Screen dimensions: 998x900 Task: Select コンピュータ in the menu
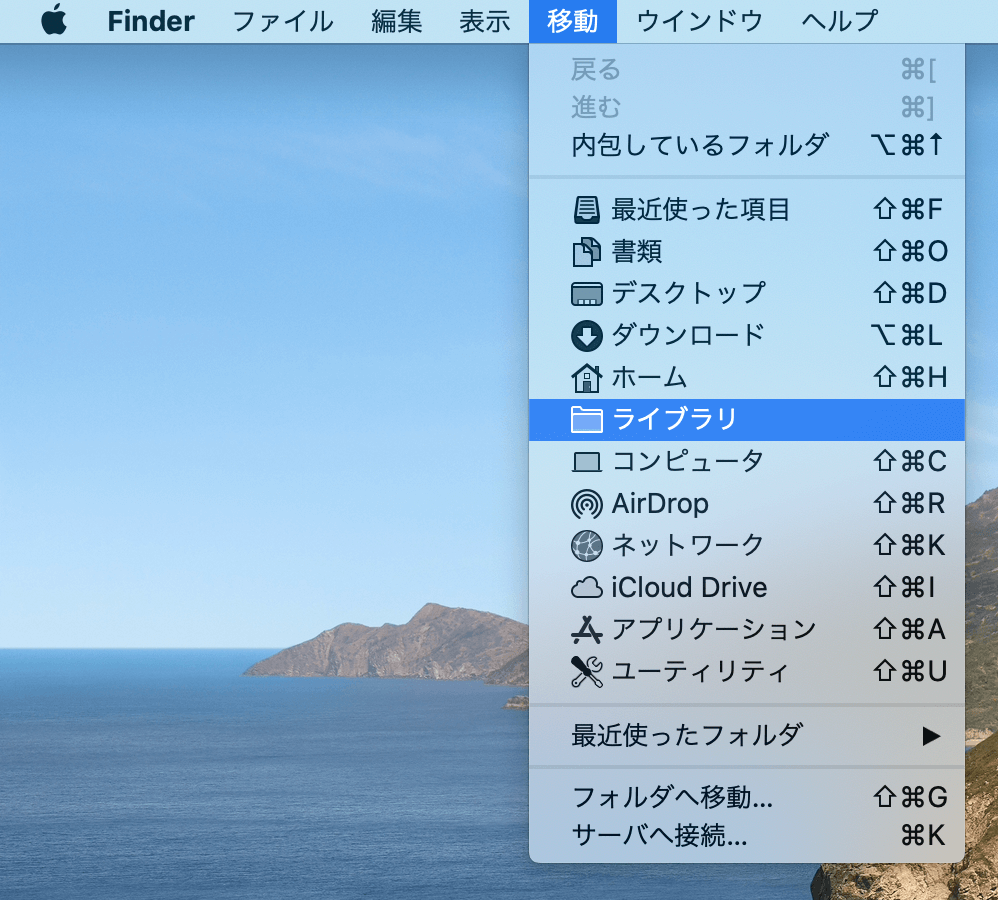coord(747,461)
